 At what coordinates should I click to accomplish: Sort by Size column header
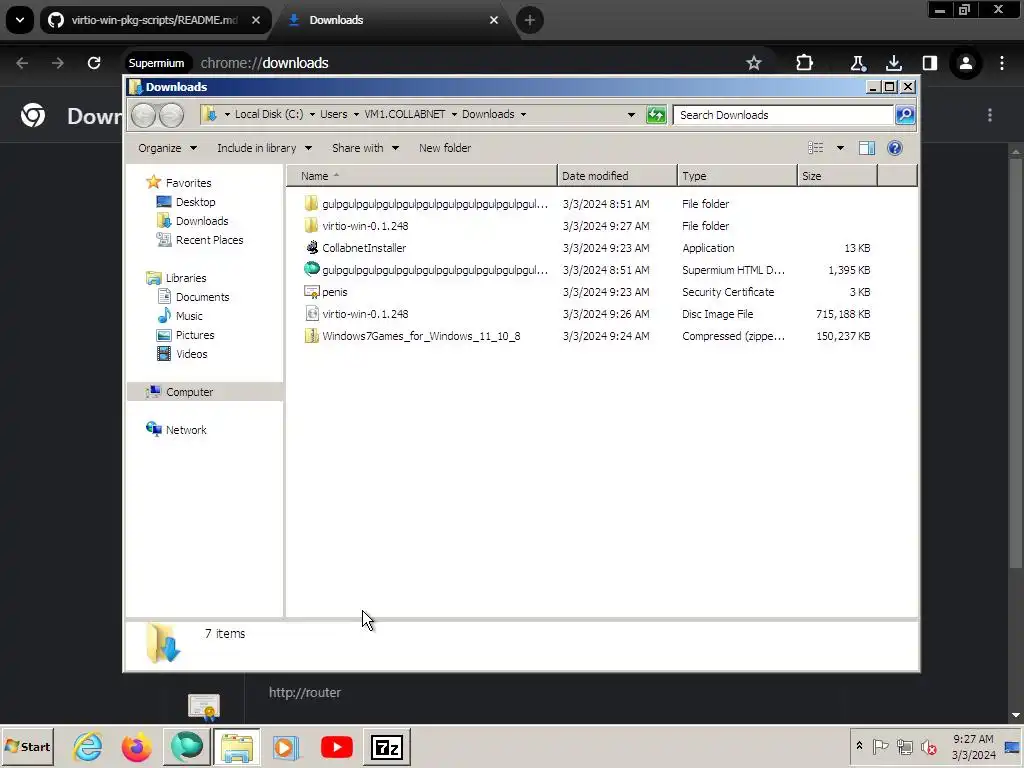[x=837, y=176]
